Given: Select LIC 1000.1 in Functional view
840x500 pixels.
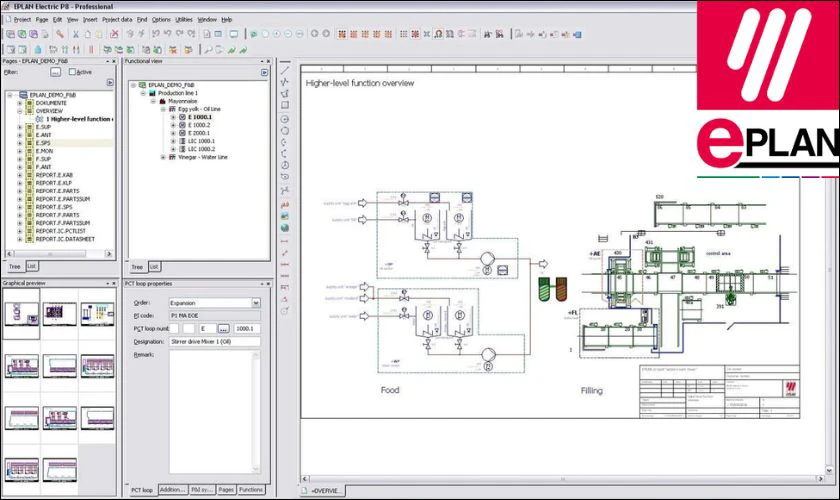Looking at the screenshot, I should (x=201, y=141).
